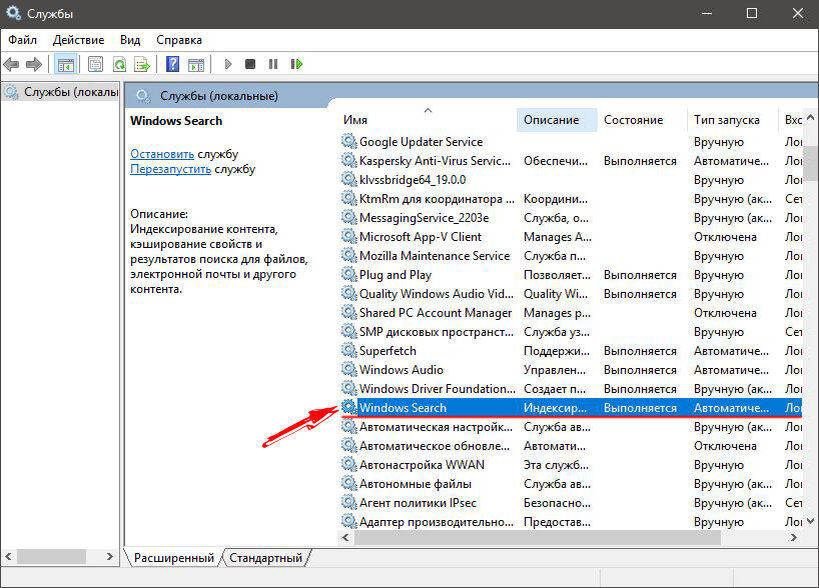
Task: Click the Остановить service link
Action: (162, 154)
